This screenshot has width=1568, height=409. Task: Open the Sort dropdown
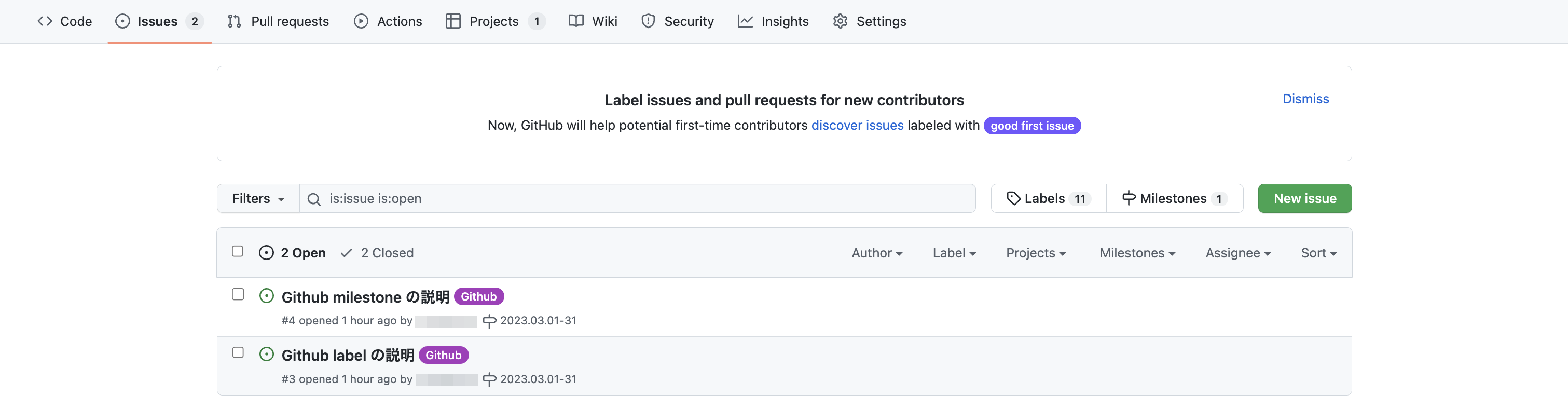(x=1318, y=253)
